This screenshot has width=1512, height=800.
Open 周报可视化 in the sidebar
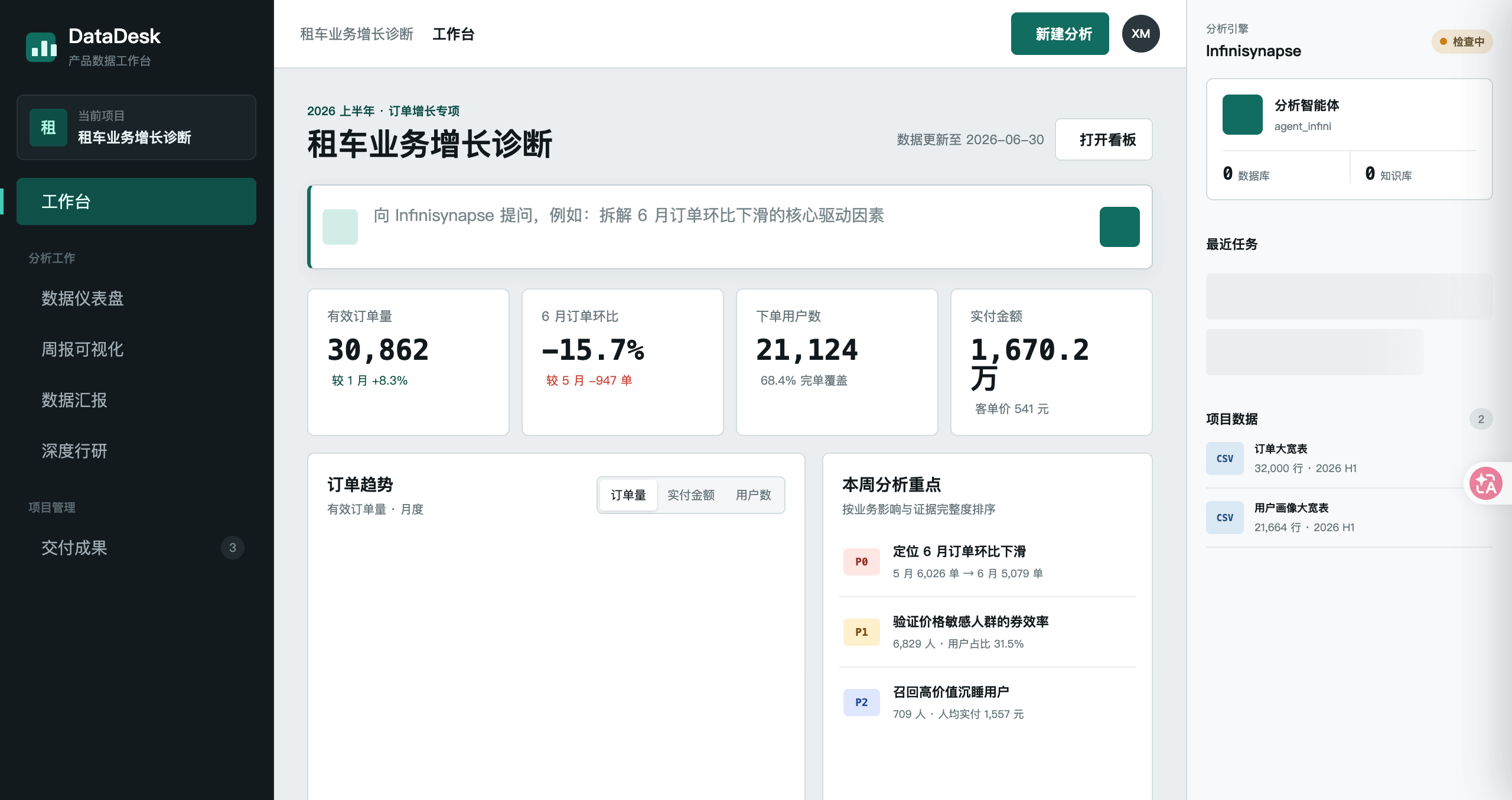tap(136, 349)
